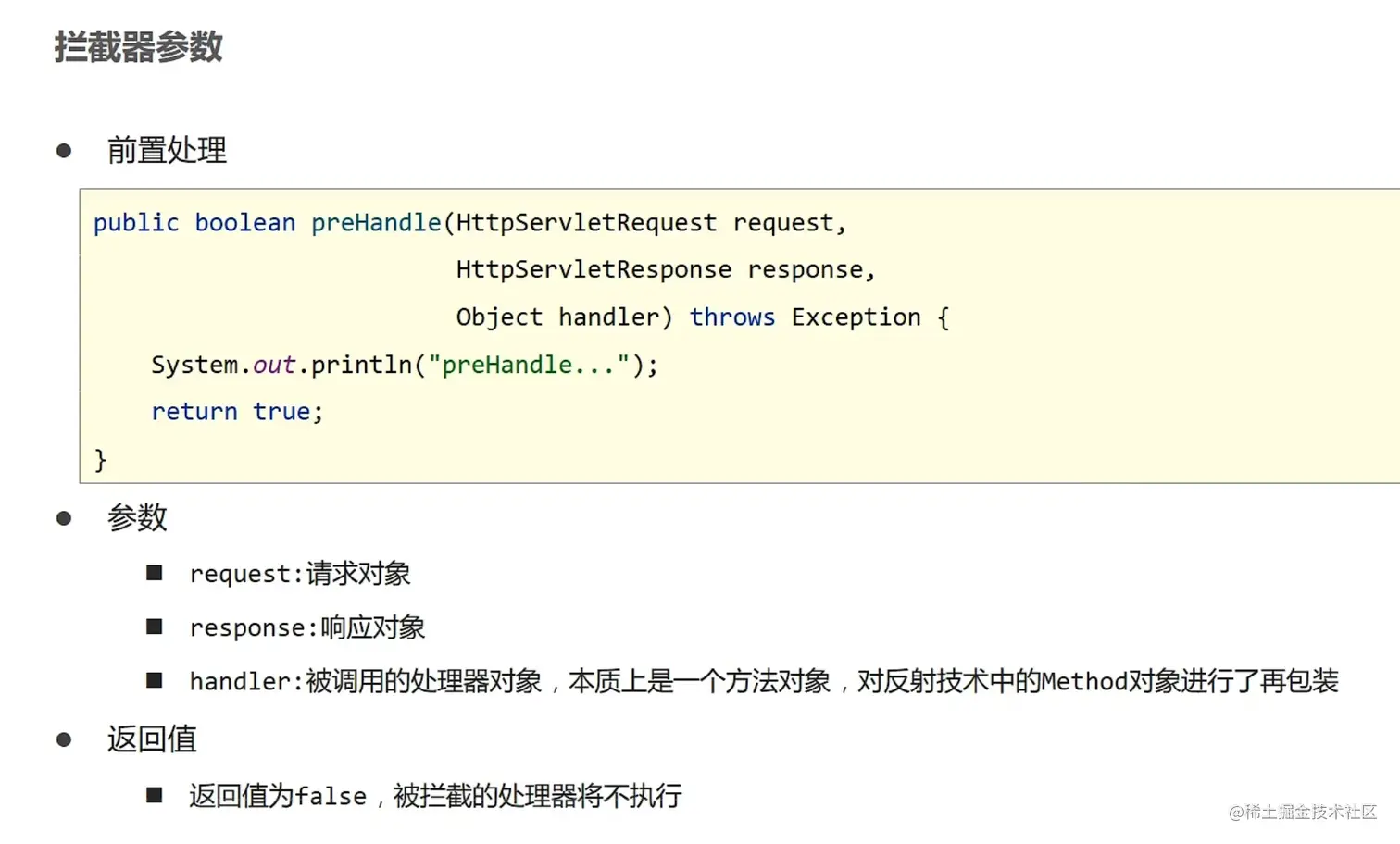Click the square bullet beside request:请求对象
Image resolution: width=1400 pixels, height=844 pixels.
(155, 573)
